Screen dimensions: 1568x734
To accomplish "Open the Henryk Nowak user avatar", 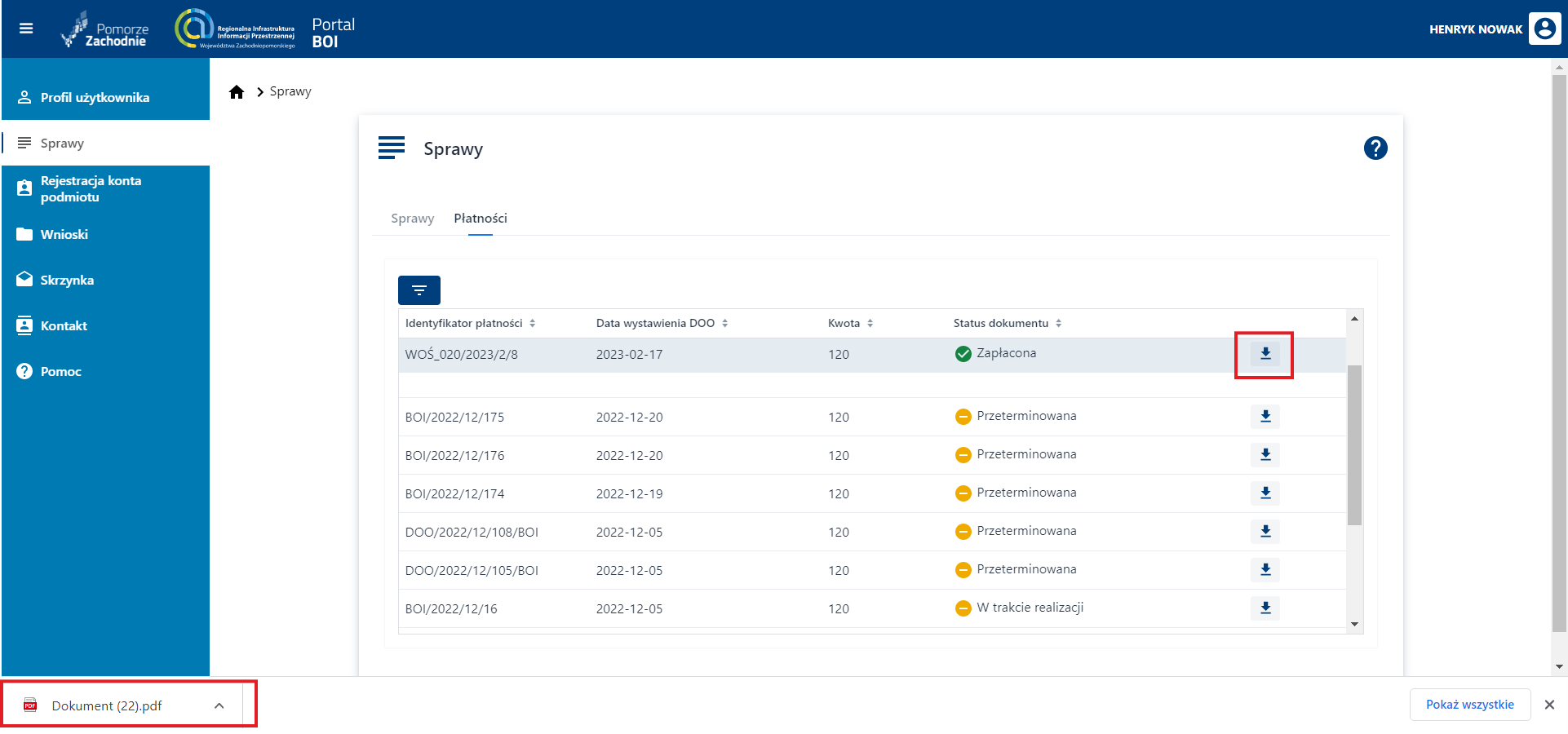I will 1544,29.
